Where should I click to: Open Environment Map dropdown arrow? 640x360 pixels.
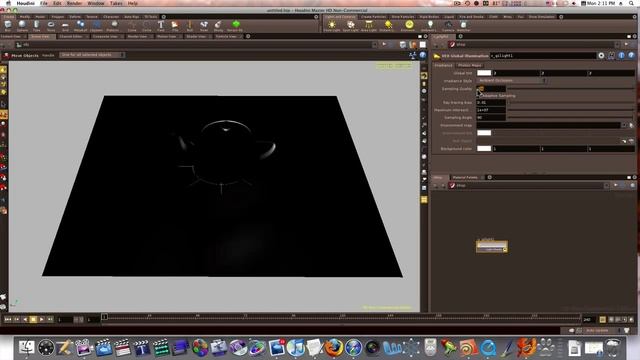click(x=624, y=125)
